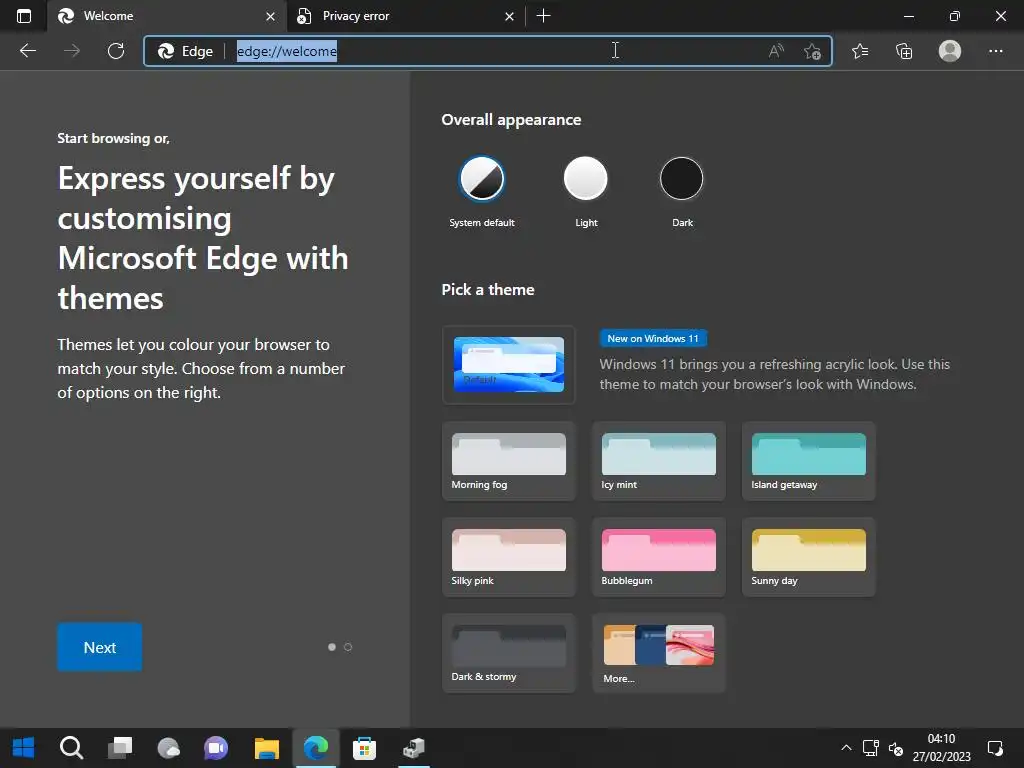Open the Collections icon
Viewport: 1024px width, 768px height.
[904, 51]
